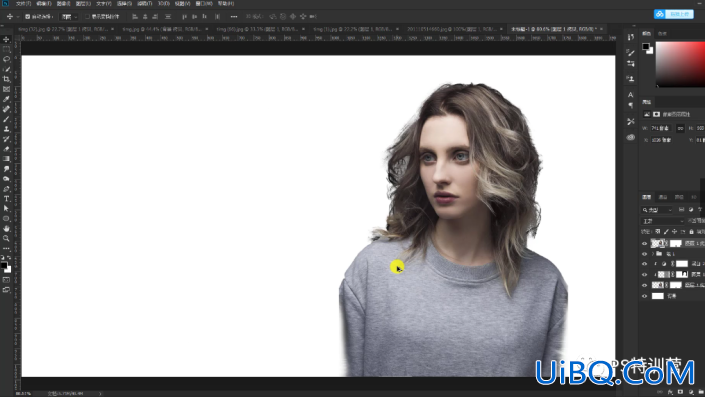Toggle lock image pixels brush icon
This screenshot has height=397, width=705.
pos(666,232)
